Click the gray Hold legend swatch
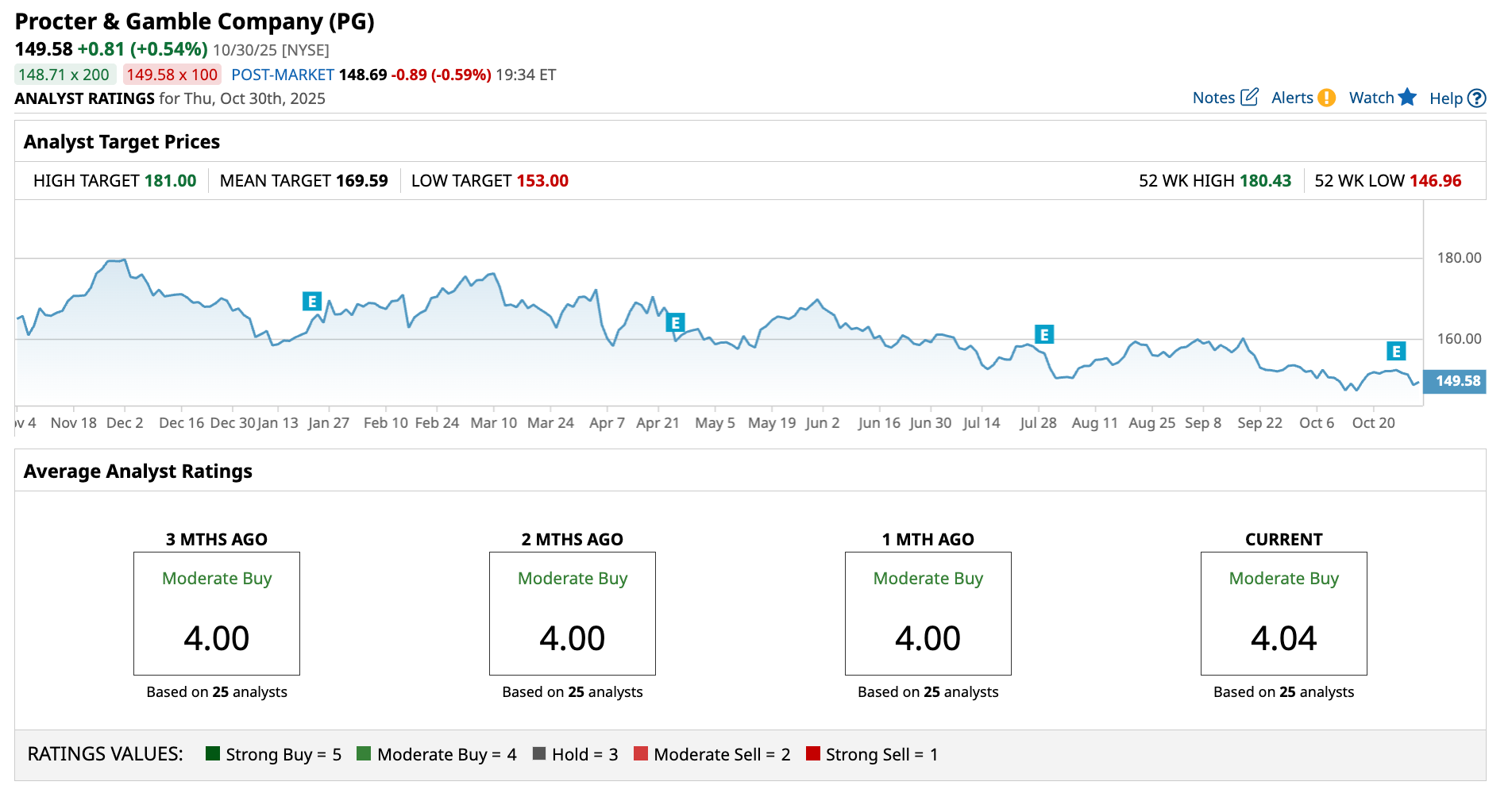The width and height of the screenshot is (1512, 797). pos(539,753)
